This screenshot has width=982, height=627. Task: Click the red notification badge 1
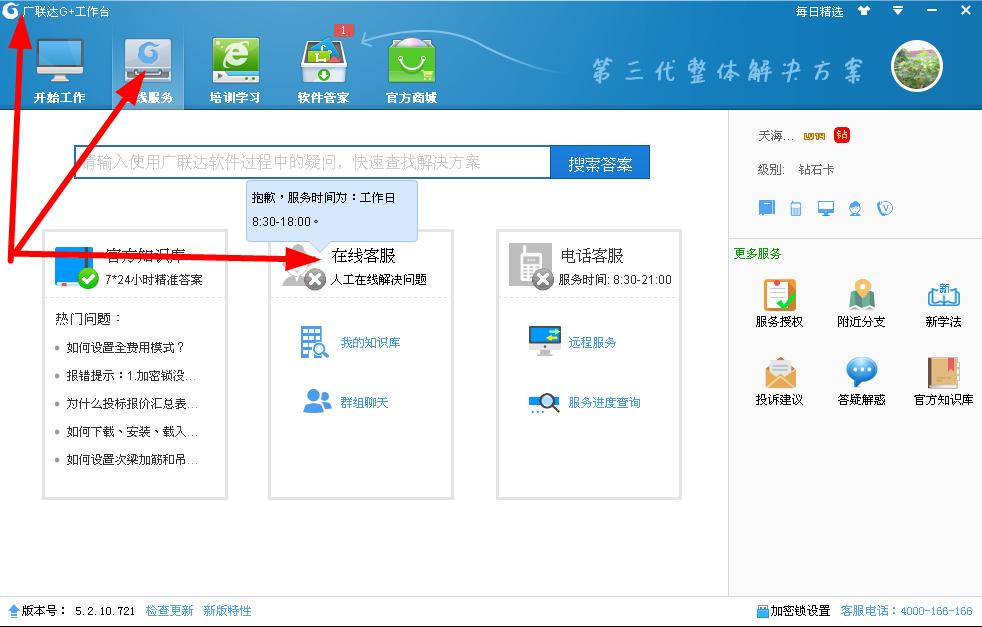pos(343,30)
